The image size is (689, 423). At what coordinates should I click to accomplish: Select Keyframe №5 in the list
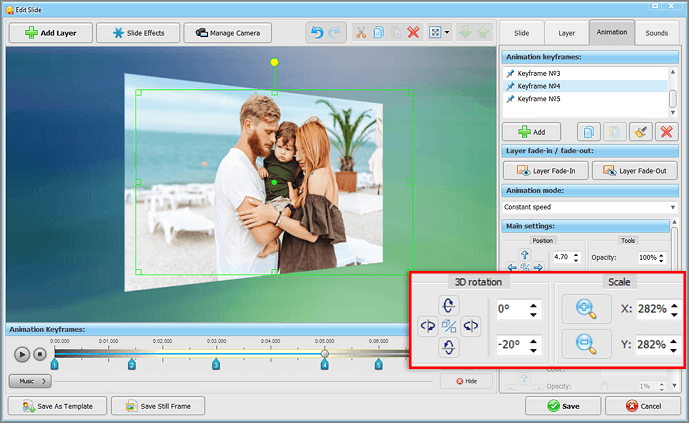(x=585, y=99)
